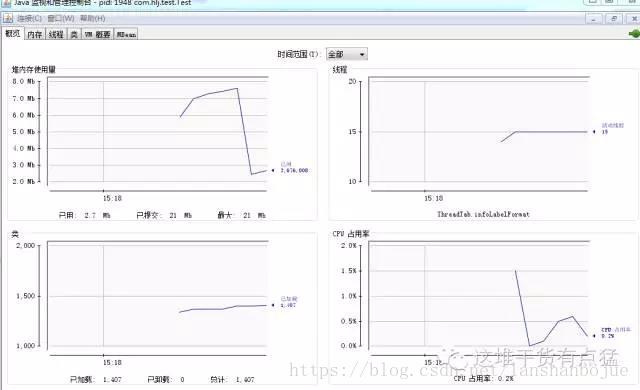The image size is (640, 390).
Task: Open the MBean tab
Action: 126,35
